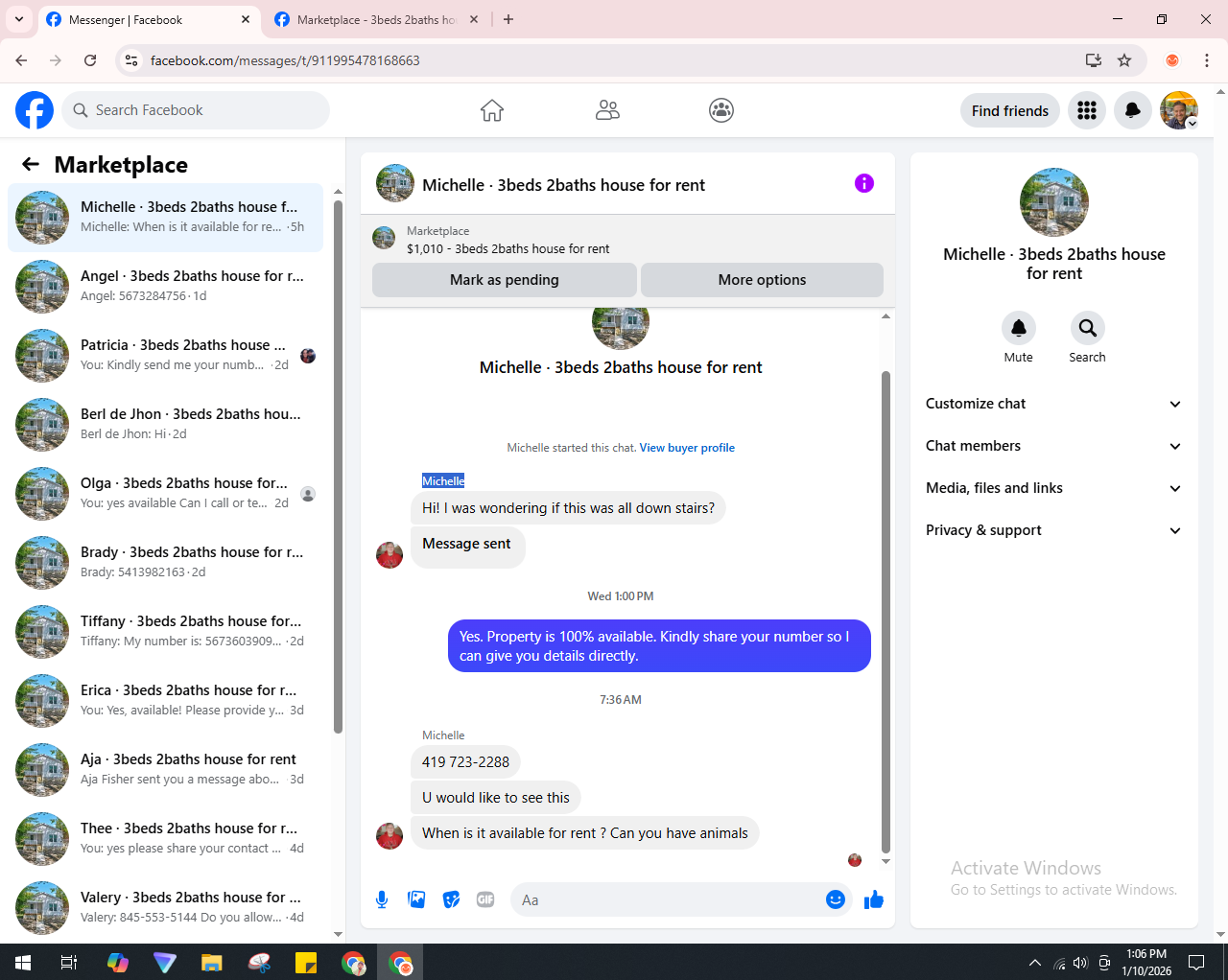Image resolution: width=1228 pixels, height=980 pixels.
Task: Open the Facebook logo home link
Action: [35, 110]
